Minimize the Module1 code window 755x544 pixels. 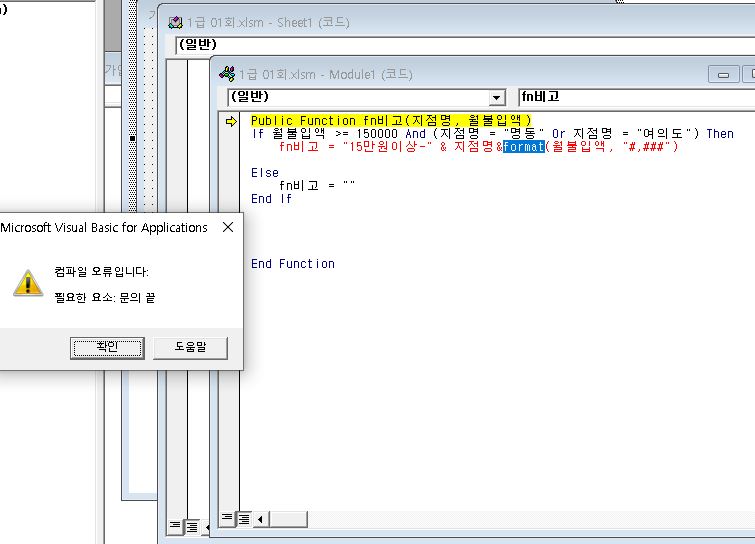point(724,74)
